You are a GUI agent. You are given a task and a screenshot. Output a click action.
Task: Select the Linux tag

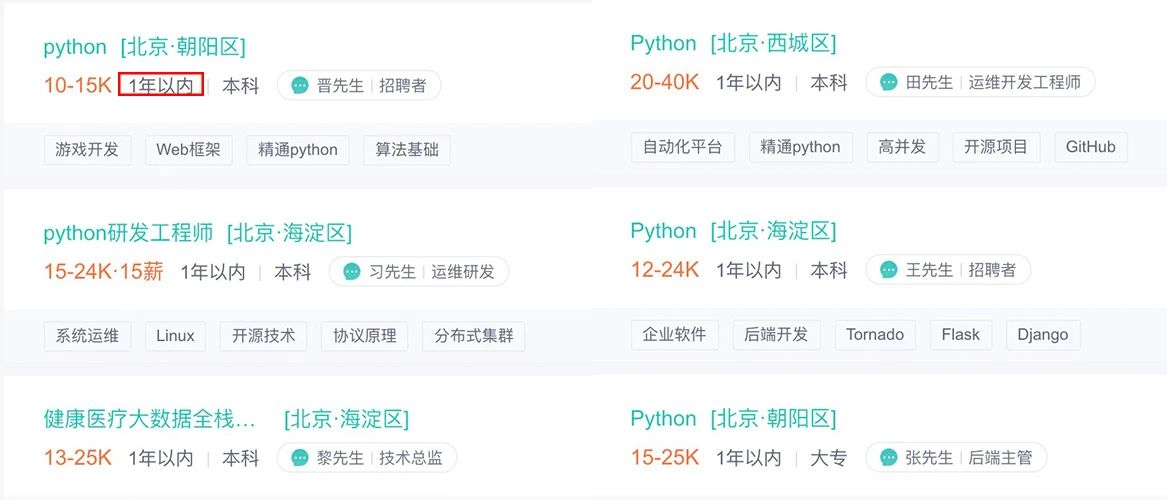[175, 336]
